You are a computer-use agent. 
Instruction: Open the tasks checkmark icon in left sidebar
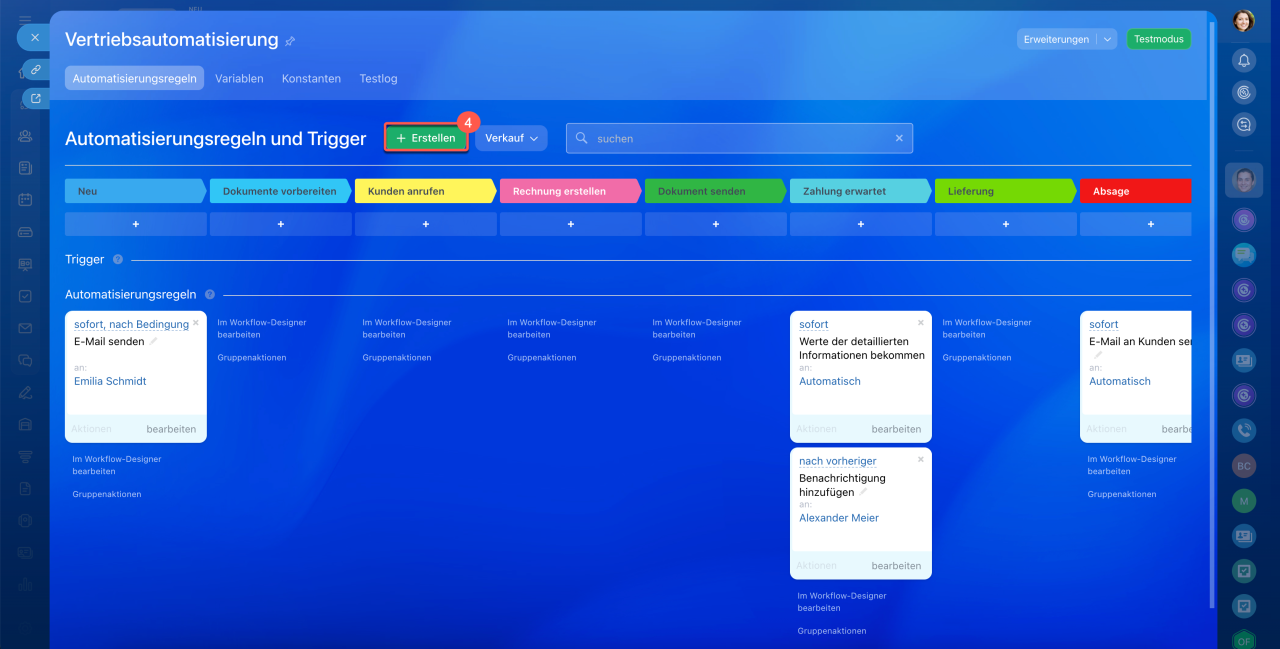click(25, 296)
